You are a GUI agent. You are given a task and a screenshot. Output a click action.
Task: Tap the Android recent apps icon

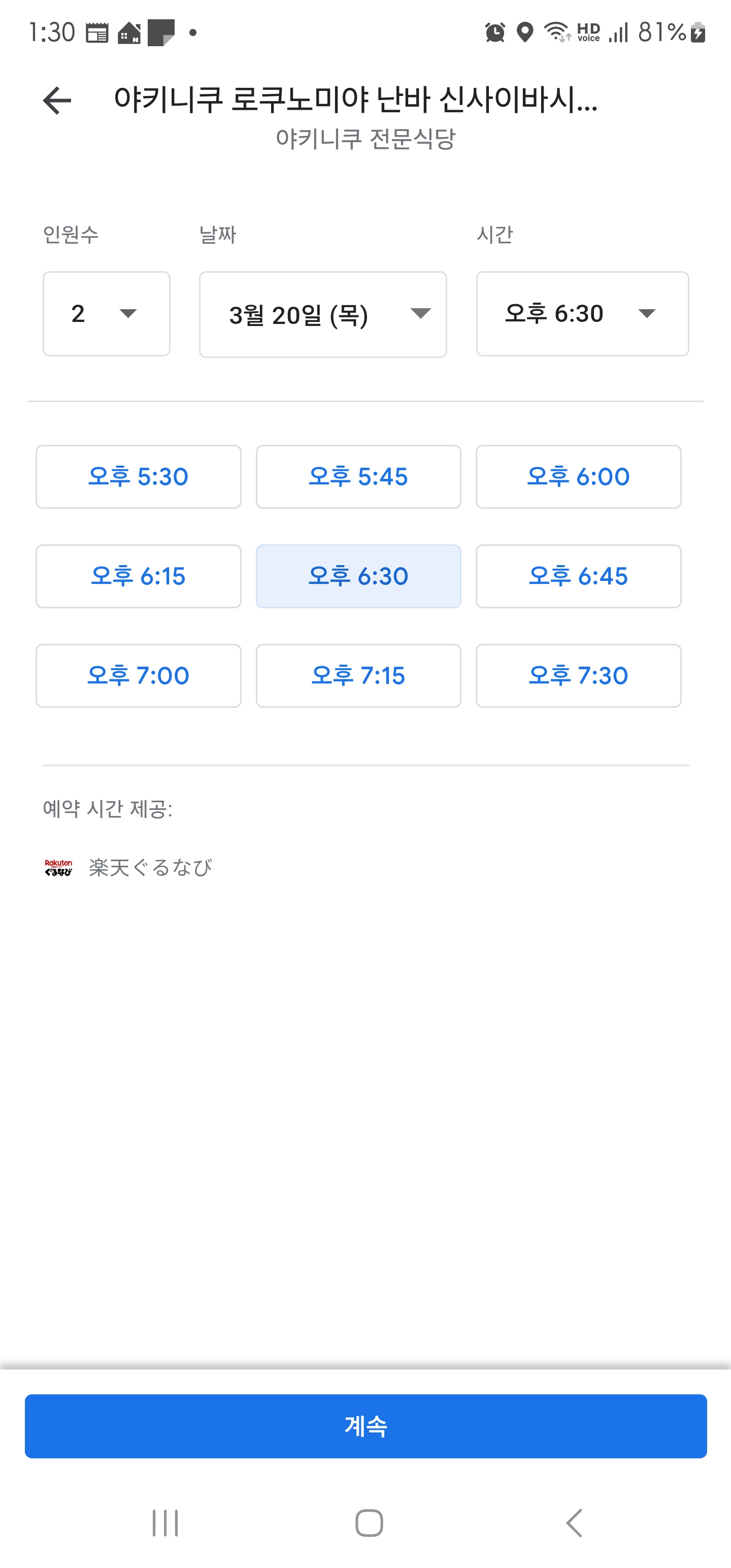coord(165,1523)
